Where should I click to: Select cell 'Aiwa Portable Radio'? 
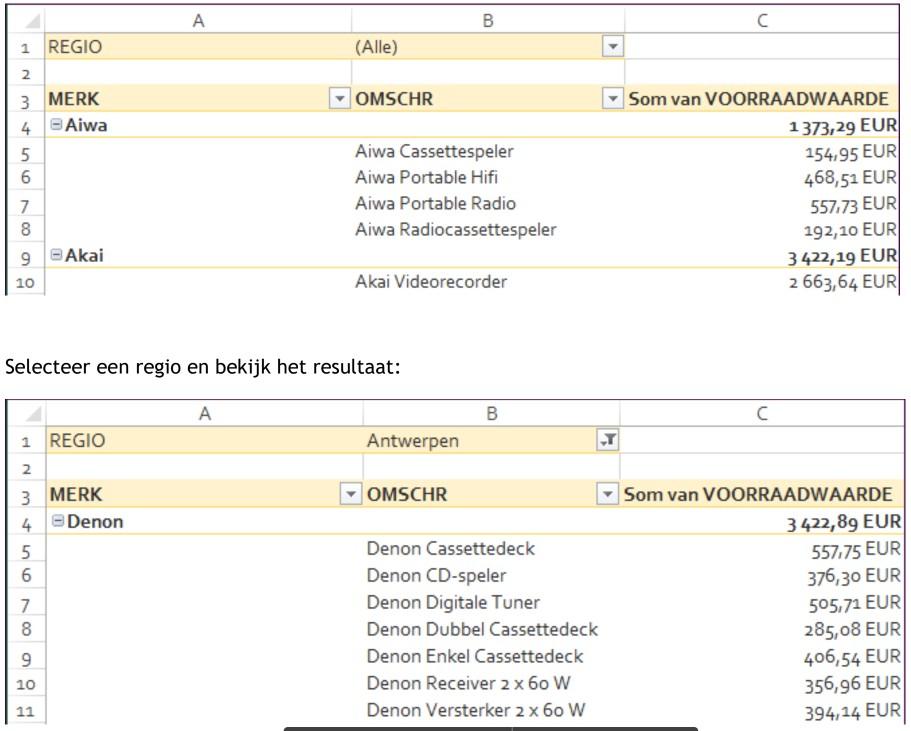435,203
